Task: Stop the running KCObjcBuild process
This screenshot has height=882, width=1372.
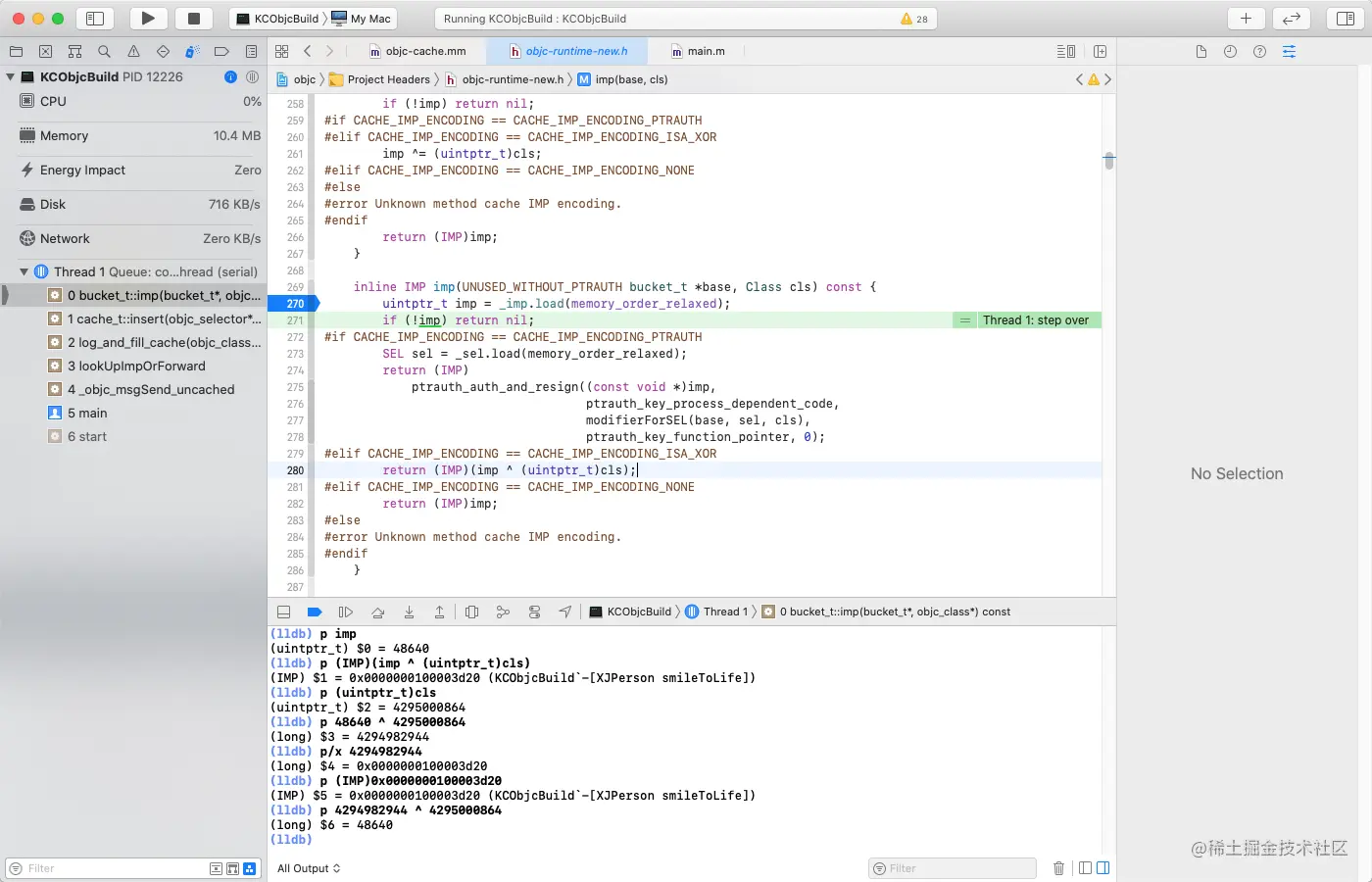Action: (x=194, y=18)
